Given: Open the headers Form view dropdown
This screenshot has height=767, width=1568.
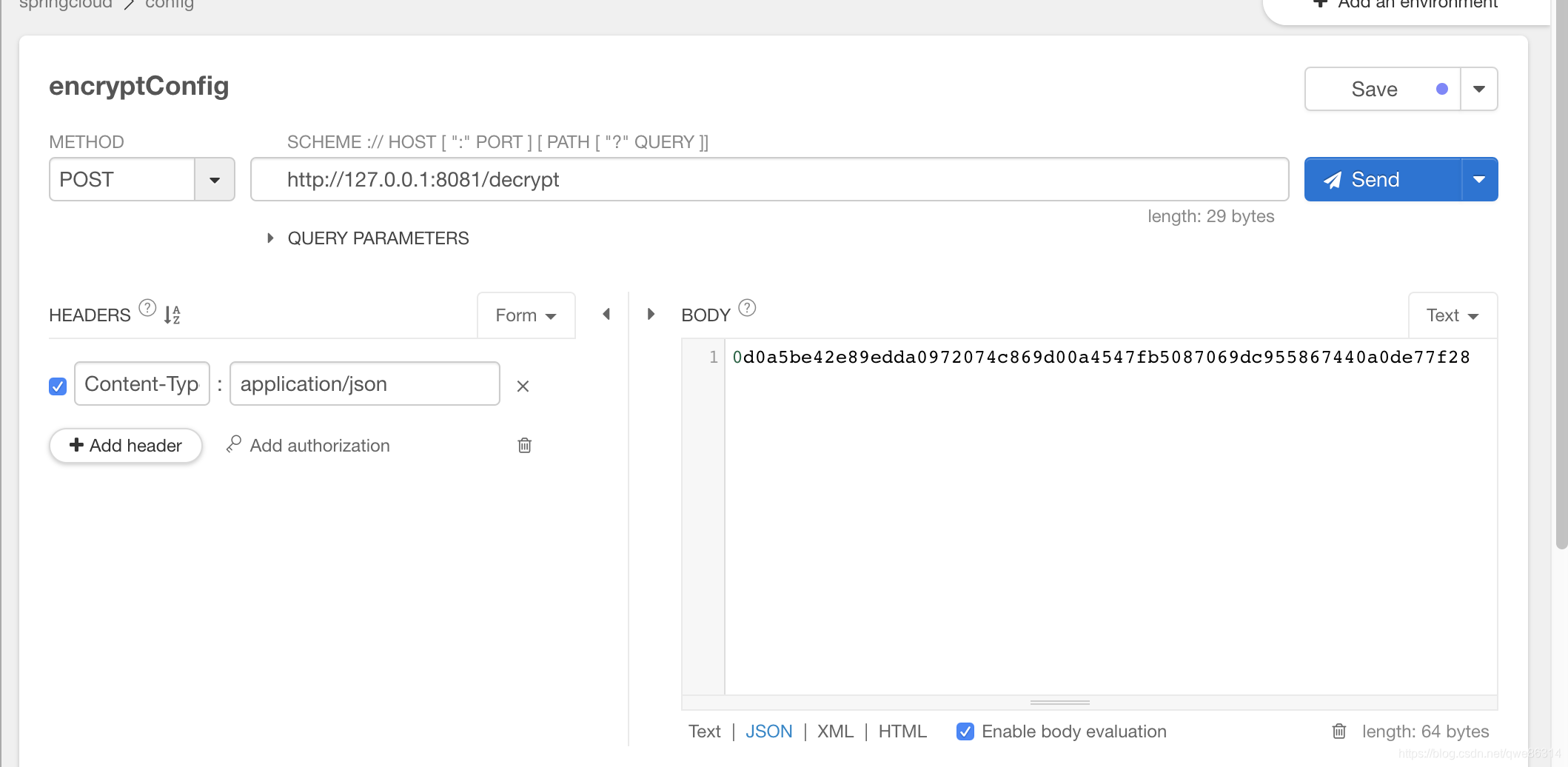Looking at the screenshot, I should point(526,315).
